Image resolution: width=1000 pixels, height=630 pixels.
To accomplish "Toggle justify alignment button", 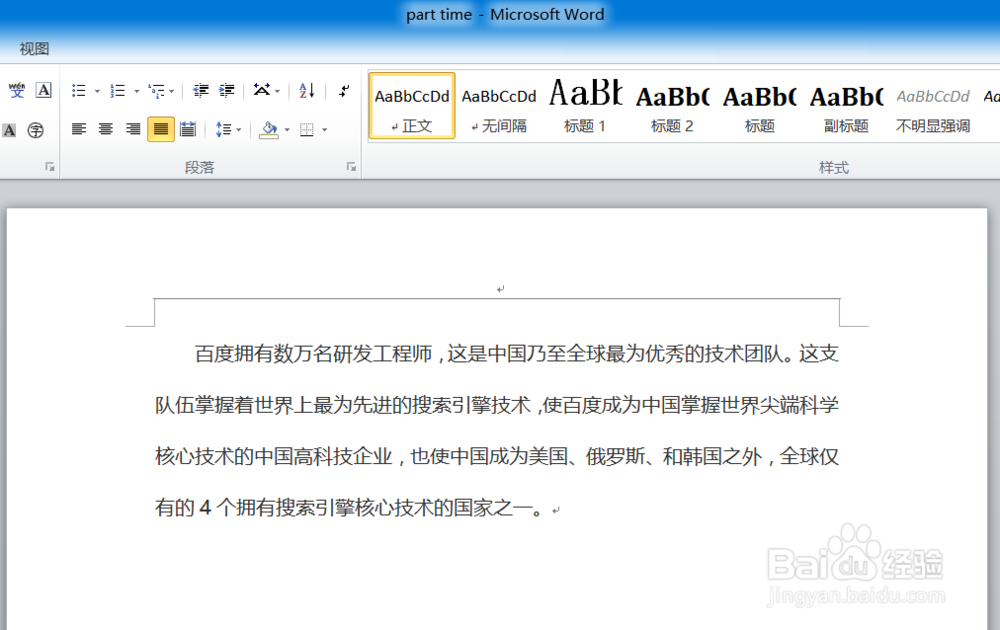I will point(161,129).
